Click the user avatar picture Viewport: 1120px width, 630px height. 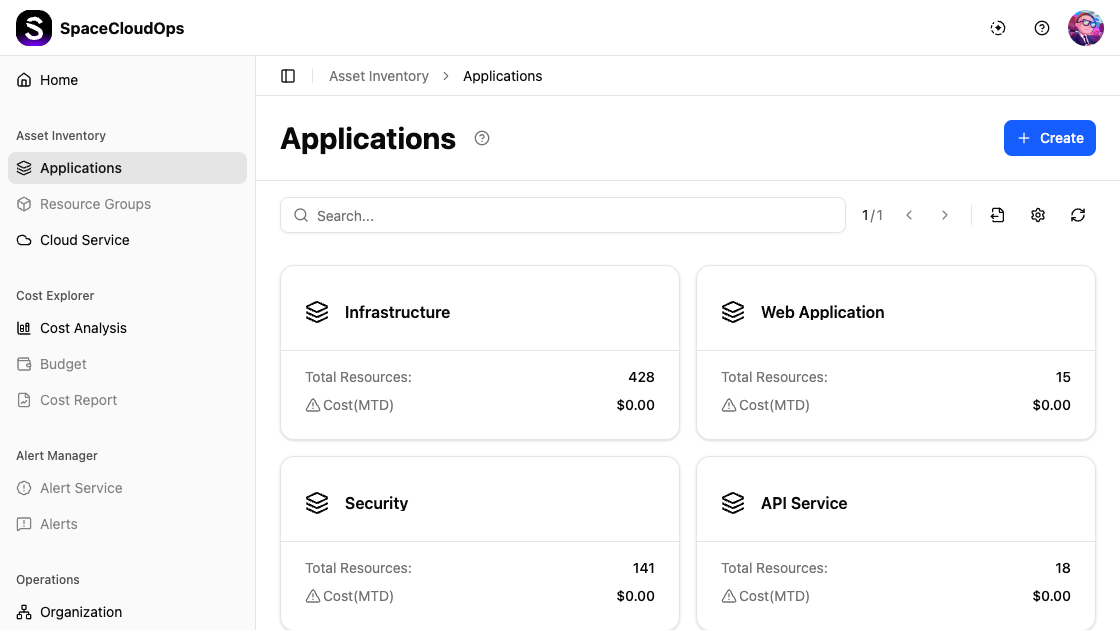pos(1085,28)
